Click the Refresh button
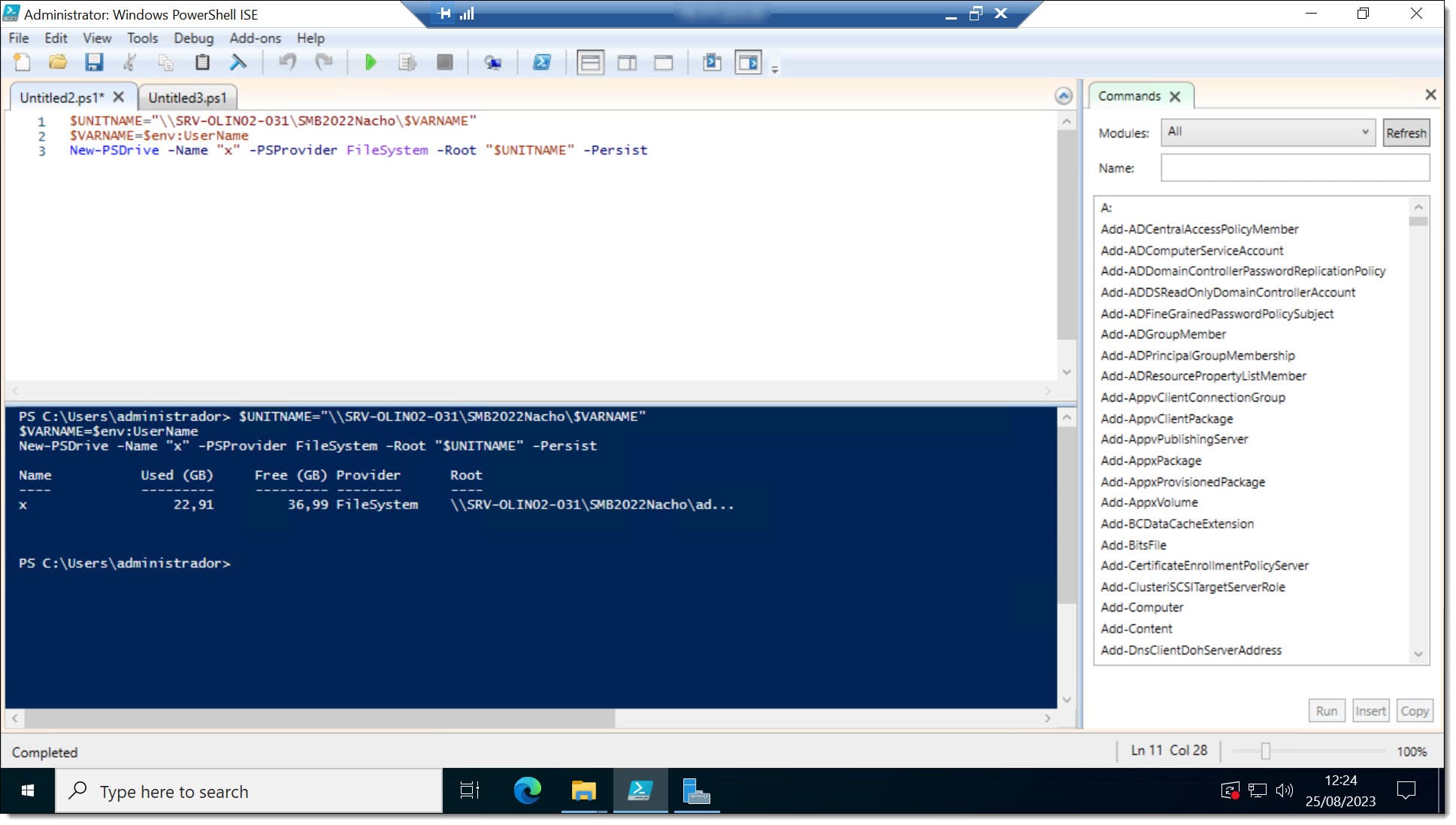The width and height of the screenshot is (1456, 825). [x=1406, y=133]
